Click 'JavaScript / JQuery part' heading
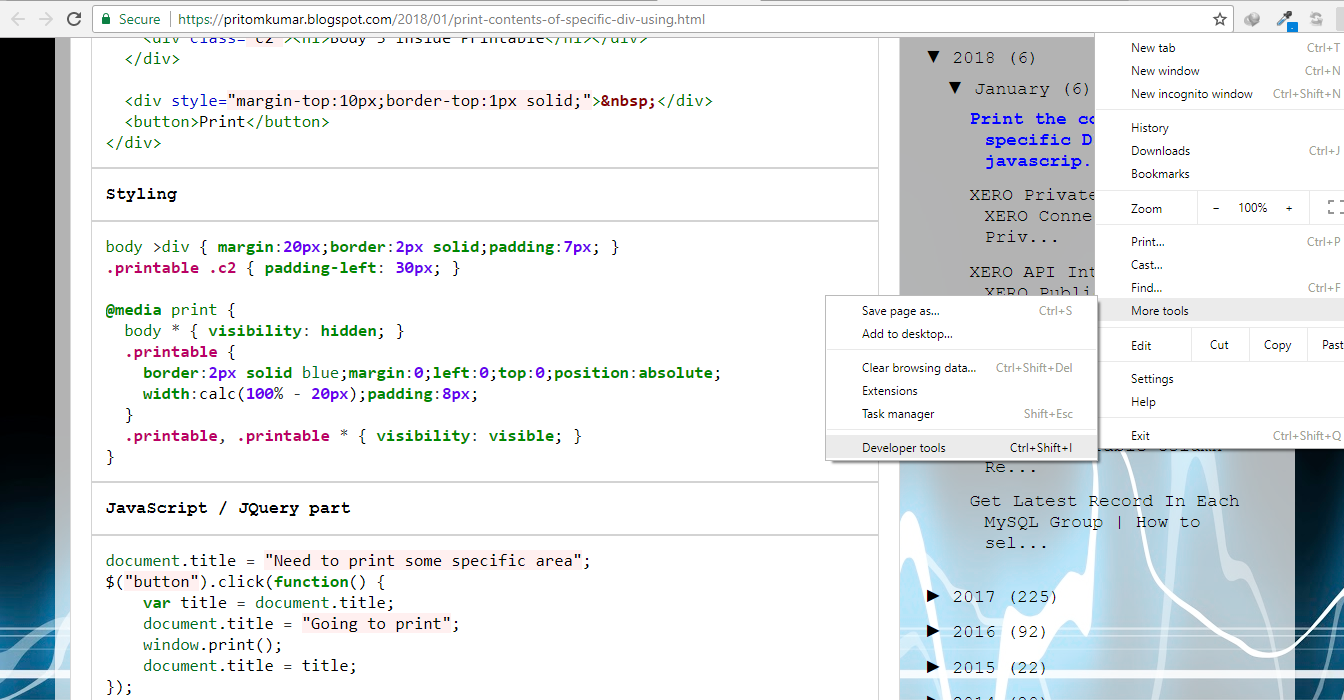Screen dimensions: 1344x700 pos(228,508)
